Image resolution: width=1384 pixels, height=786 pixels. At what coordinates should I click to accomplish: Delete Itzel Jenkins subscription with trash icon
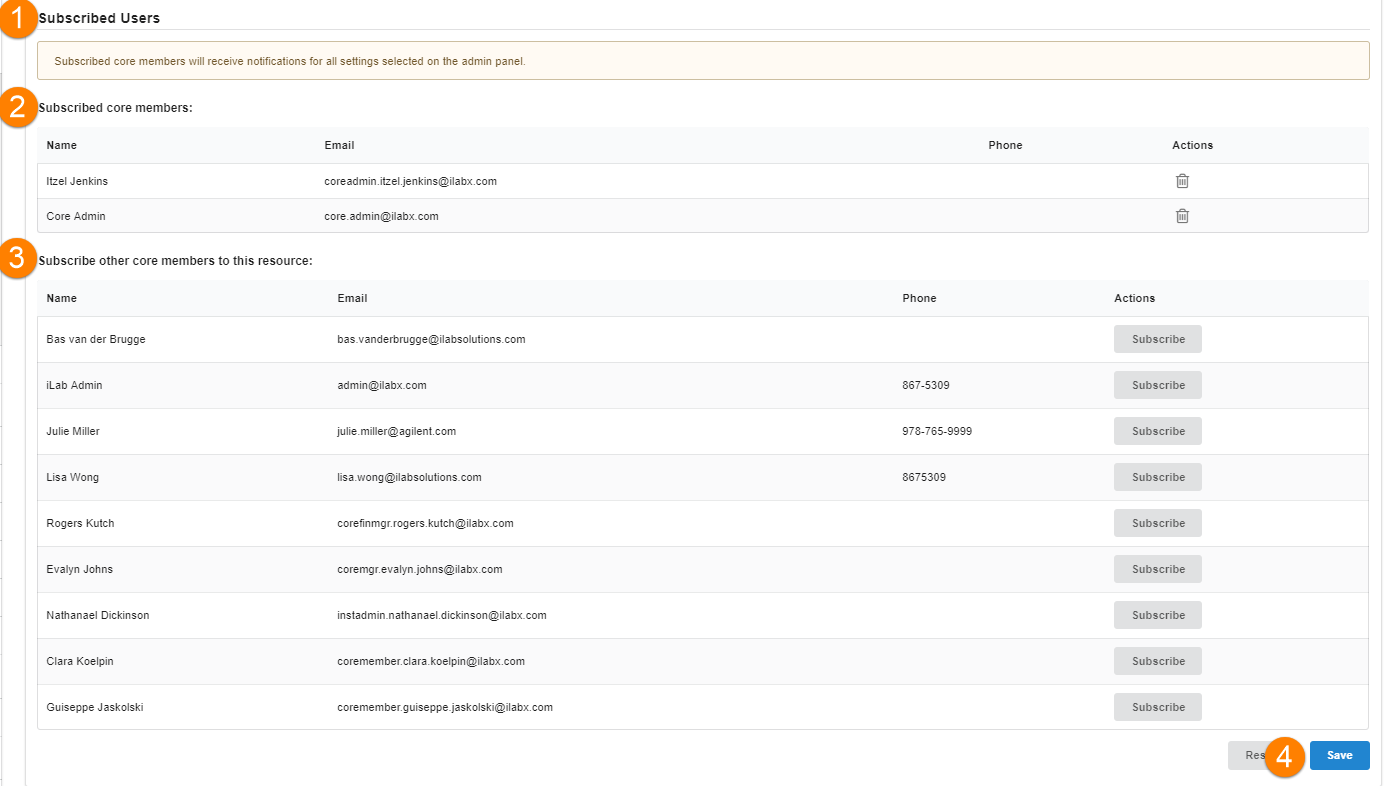tap(1182, 181)
